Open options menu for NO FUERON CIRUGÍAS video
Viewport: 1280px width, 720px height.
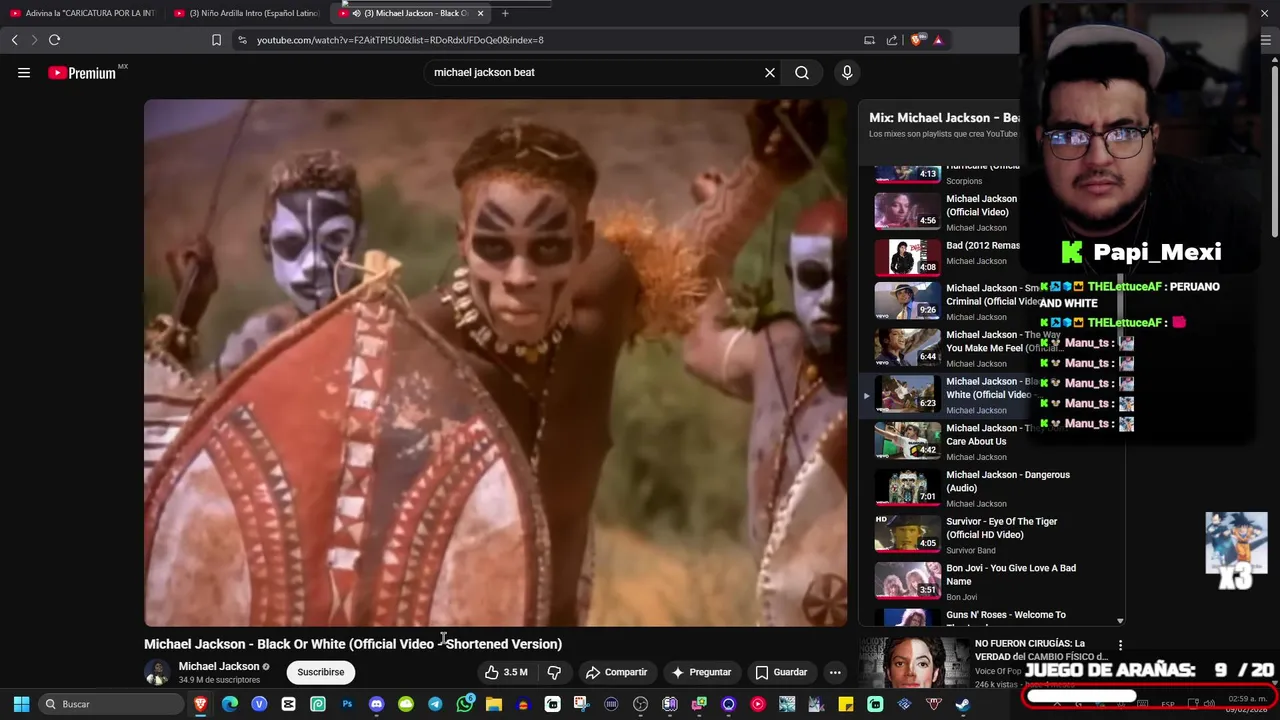click(1120, 645)
